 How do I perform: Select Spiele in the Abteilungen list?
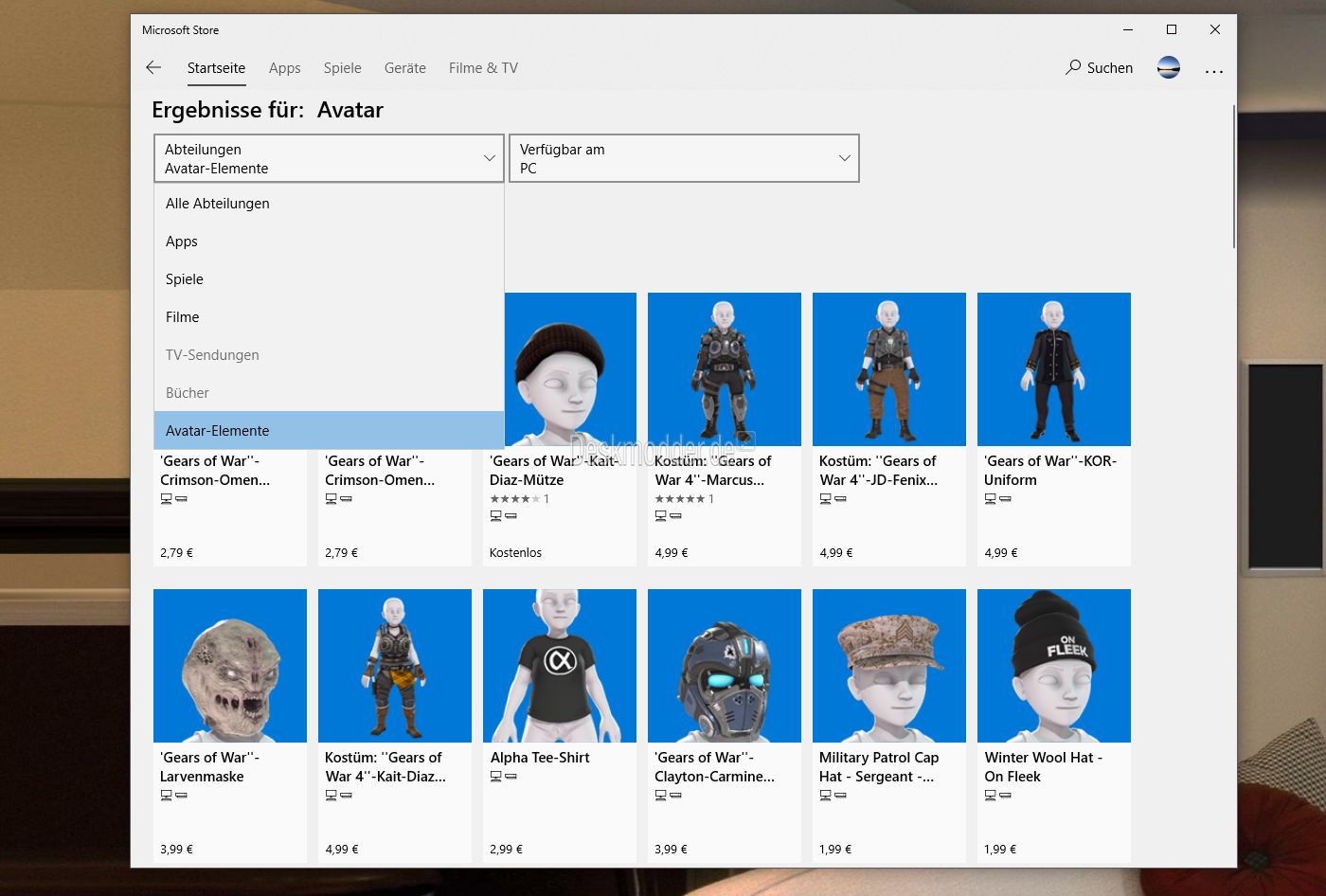(329, 279)
